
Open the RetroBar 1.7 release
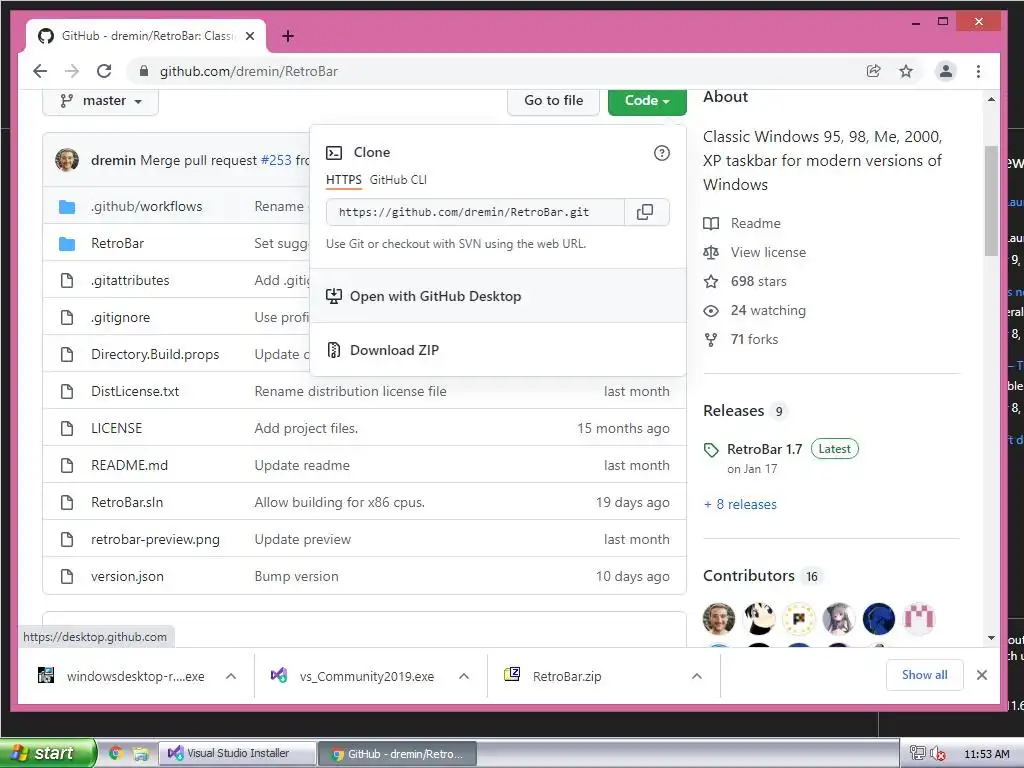(x=764, y=449)
